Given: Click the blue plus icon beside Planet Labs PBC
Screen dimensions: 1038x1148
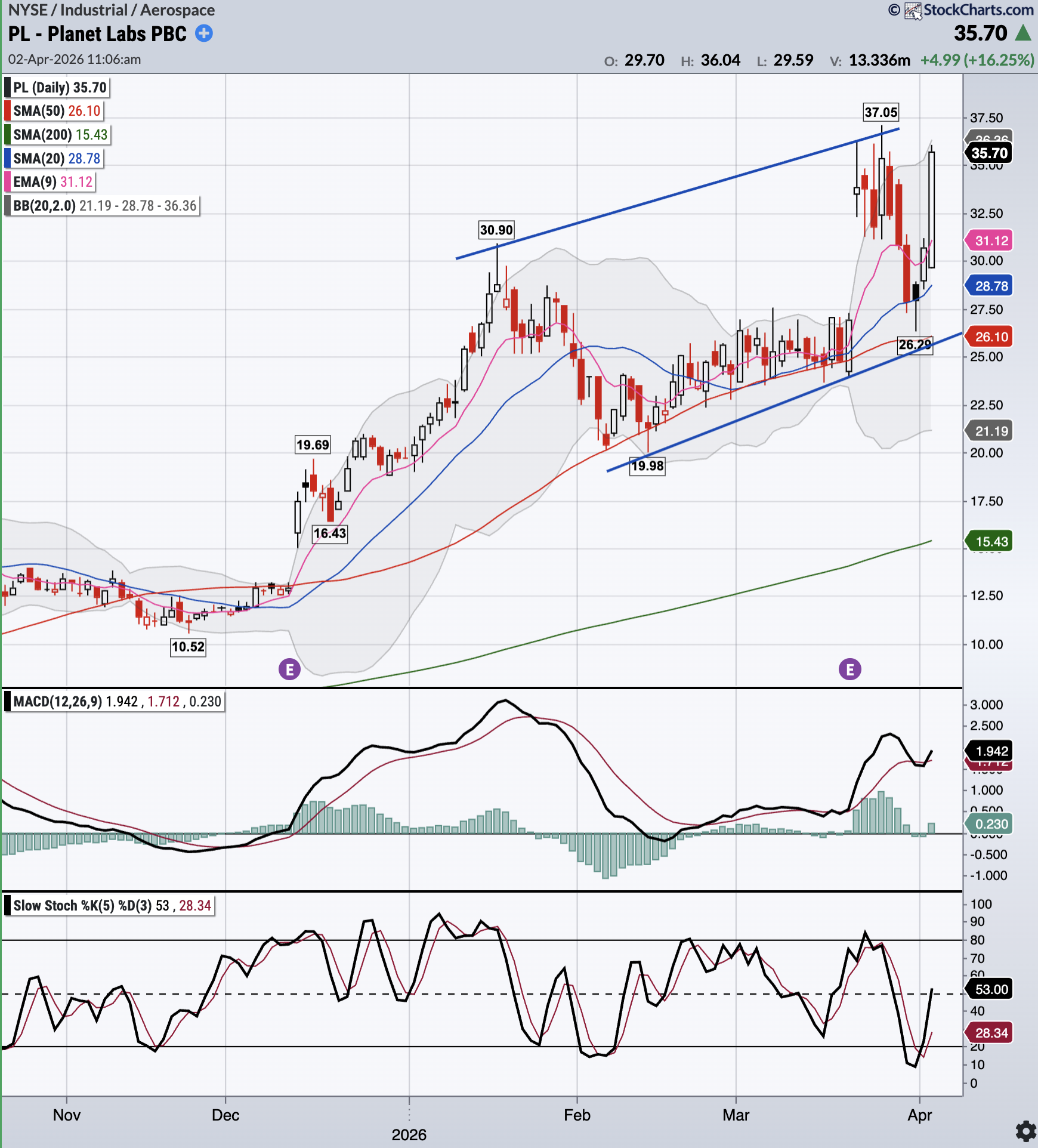Looking at the screenshot, I should pyautogui.click(x=204, y=33).
